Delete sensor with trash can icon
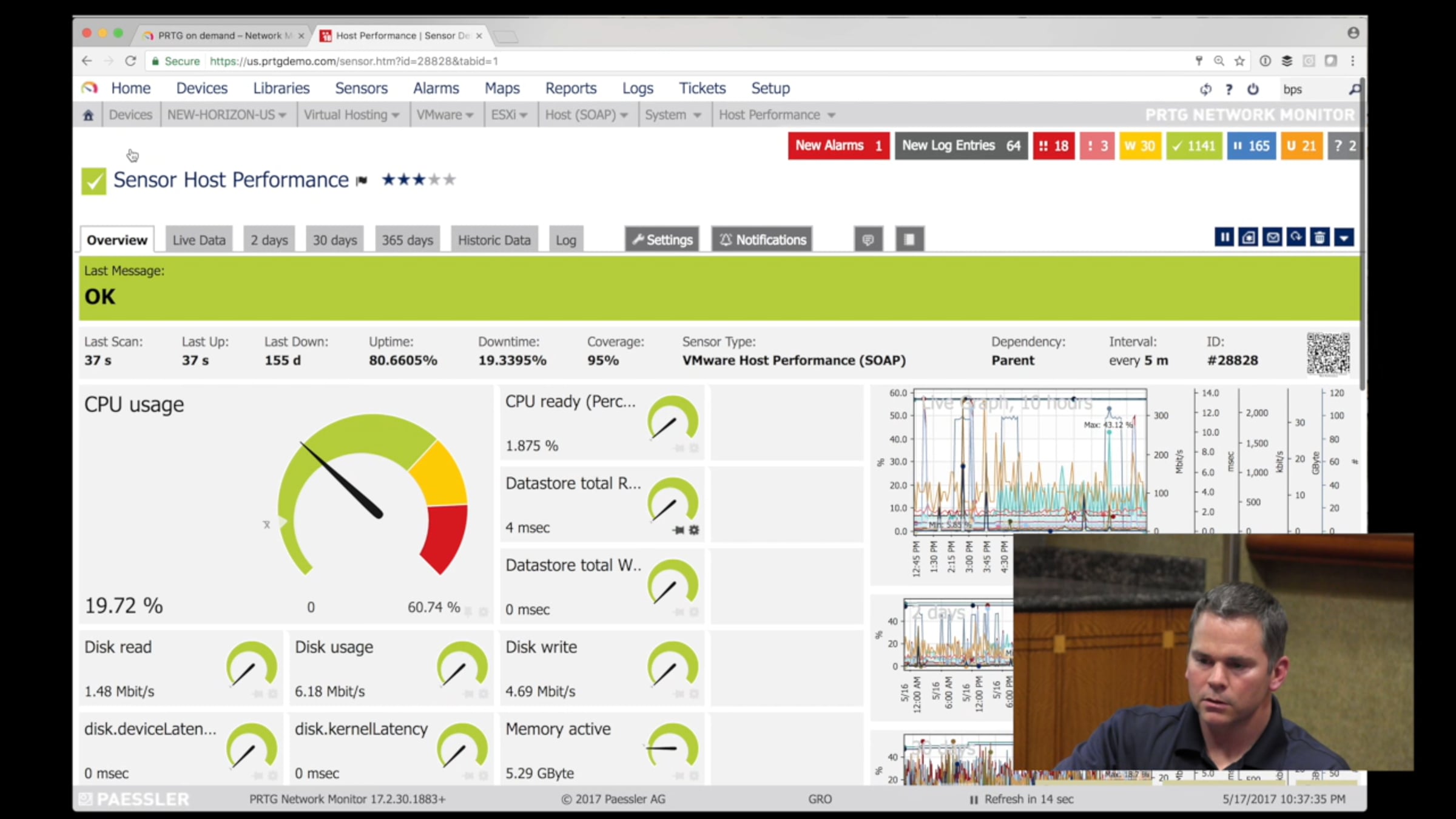 point(1319,237)
